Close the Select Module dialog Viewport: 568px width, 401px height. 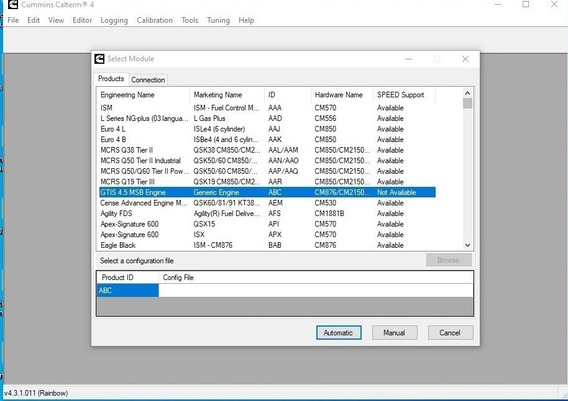(x=465, y=59)
